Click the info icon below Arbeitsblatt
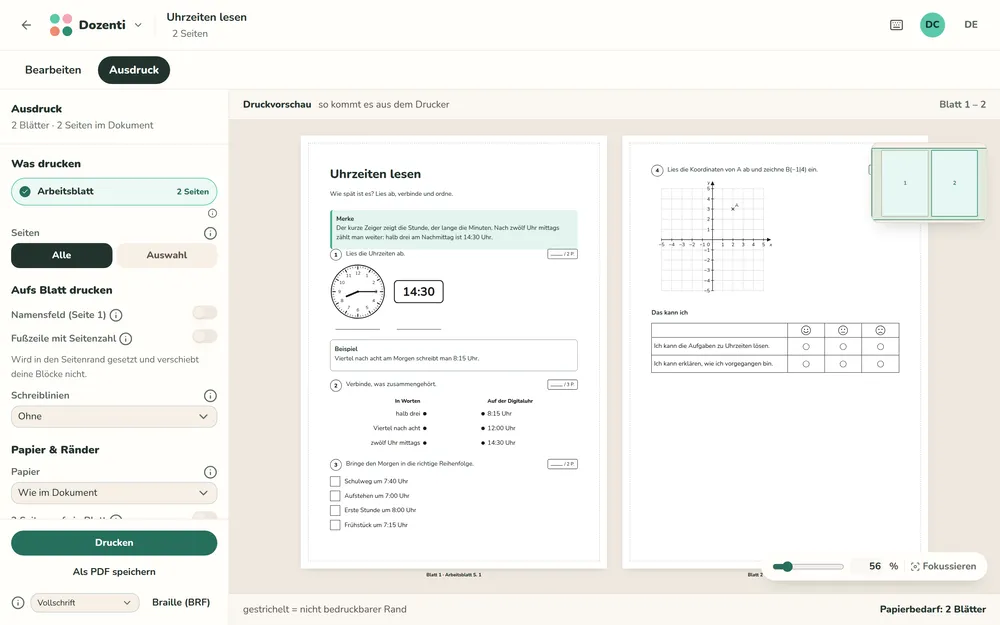The image size is (1000, 625). (x=212, y=214)
